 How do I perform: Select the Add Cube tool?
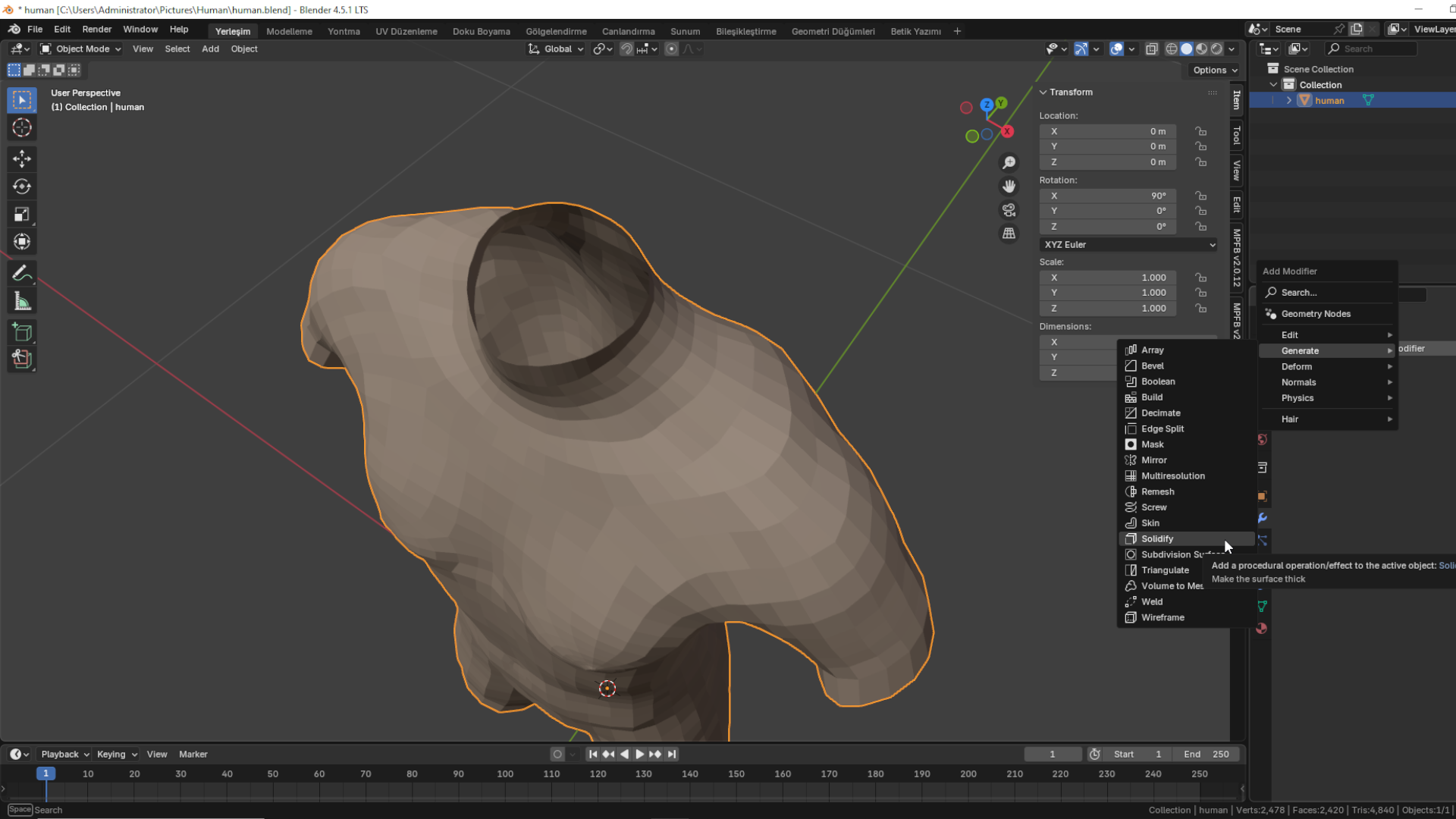click(22, 331)
